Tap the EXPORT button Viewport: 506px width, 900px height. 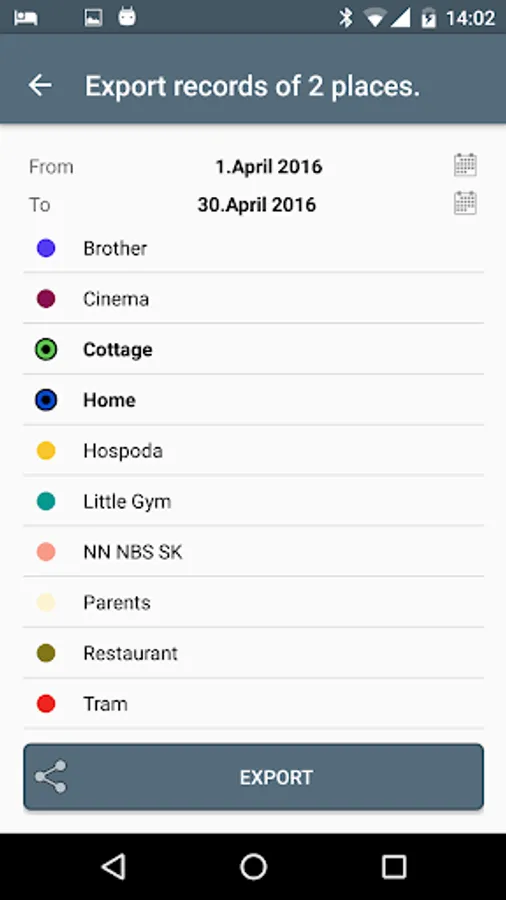(x=253, y=777)
